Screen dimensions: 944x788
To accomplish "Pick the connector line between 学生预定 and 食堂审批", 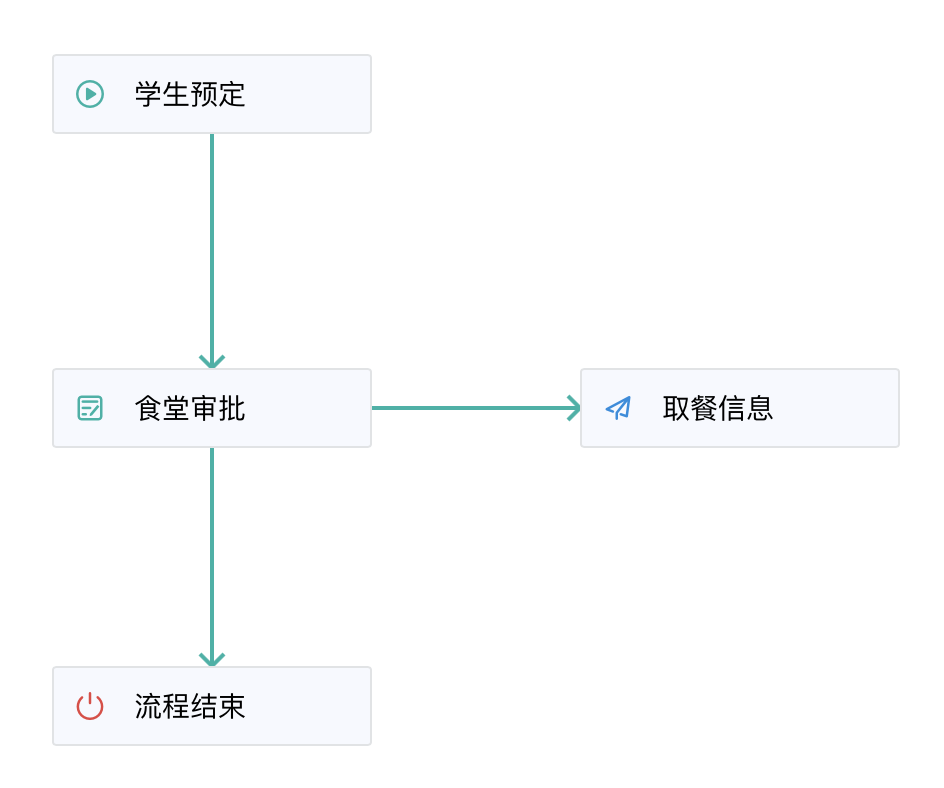I will (212, 240).
